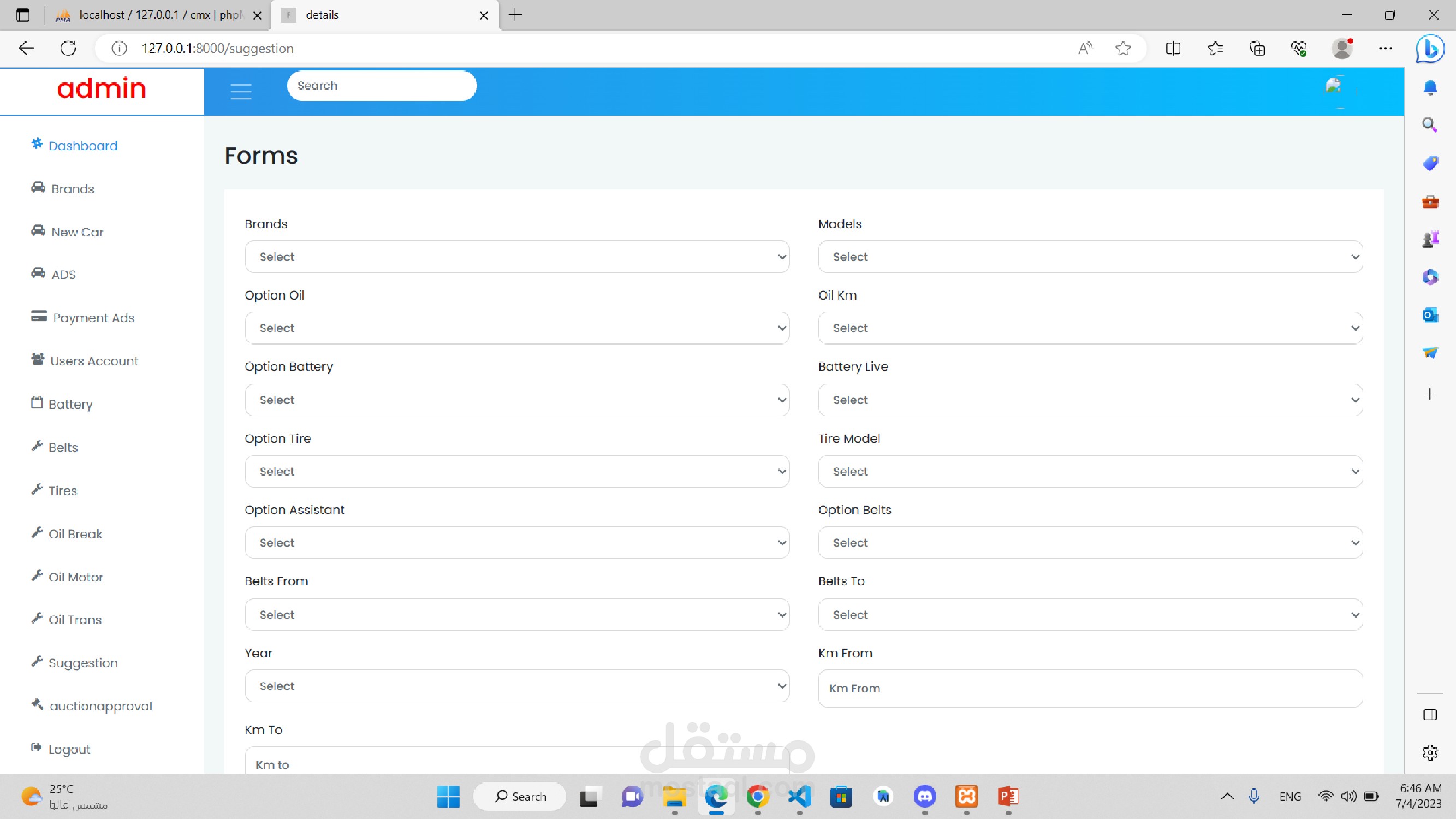The width and height of the screenshot is (1456, 819).
Task: Click the Logout sidebar link
Action: [x=69, y=749]
